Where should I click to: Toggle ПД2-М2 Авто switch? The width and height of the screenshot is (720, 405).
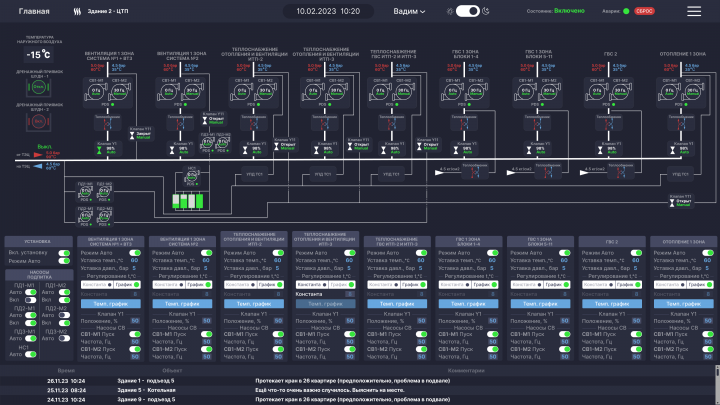click(x=64, y=315)
